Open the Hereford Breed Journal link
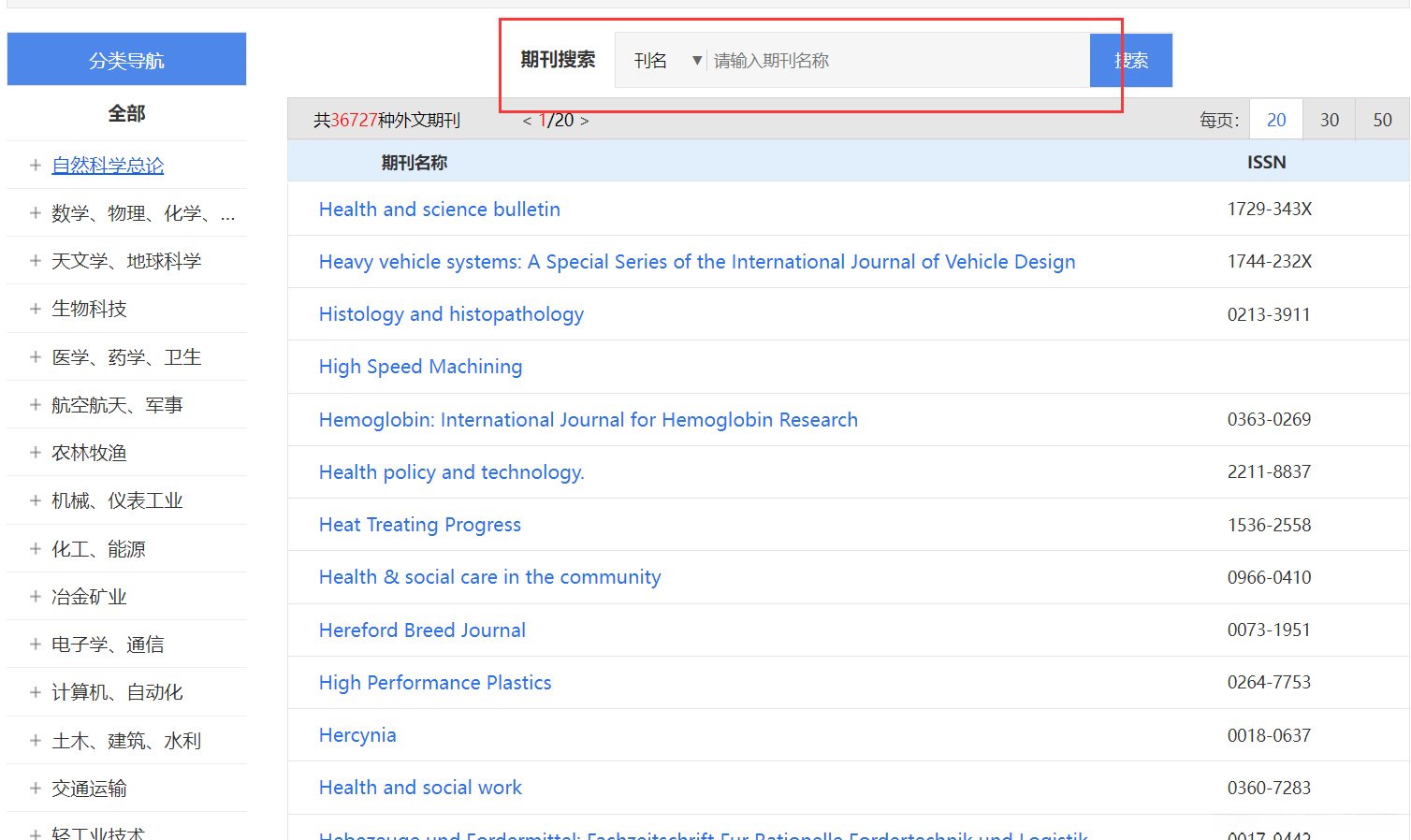The width and height of the screenshot is (1411, 840). pos(422,630)
